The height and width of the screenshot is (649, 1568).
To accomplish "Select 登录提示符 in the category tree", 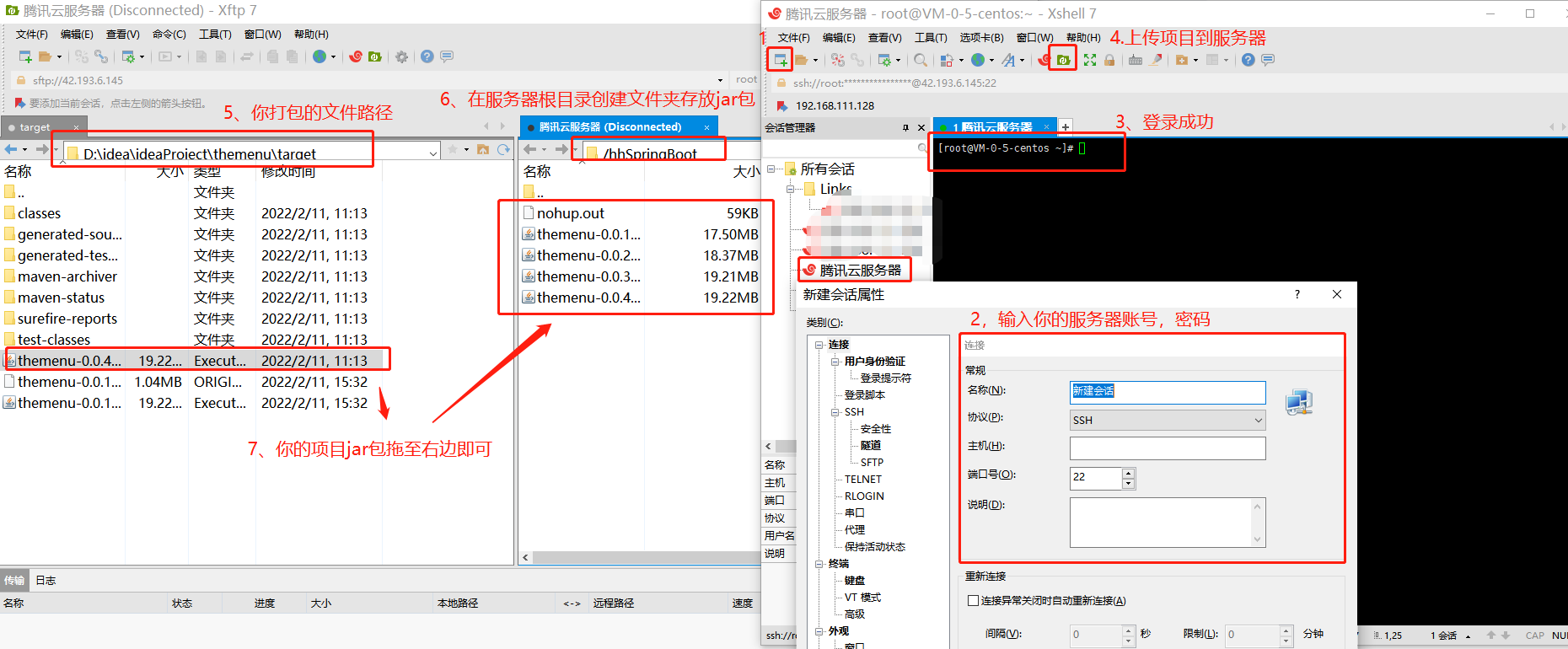I will 886,378.
